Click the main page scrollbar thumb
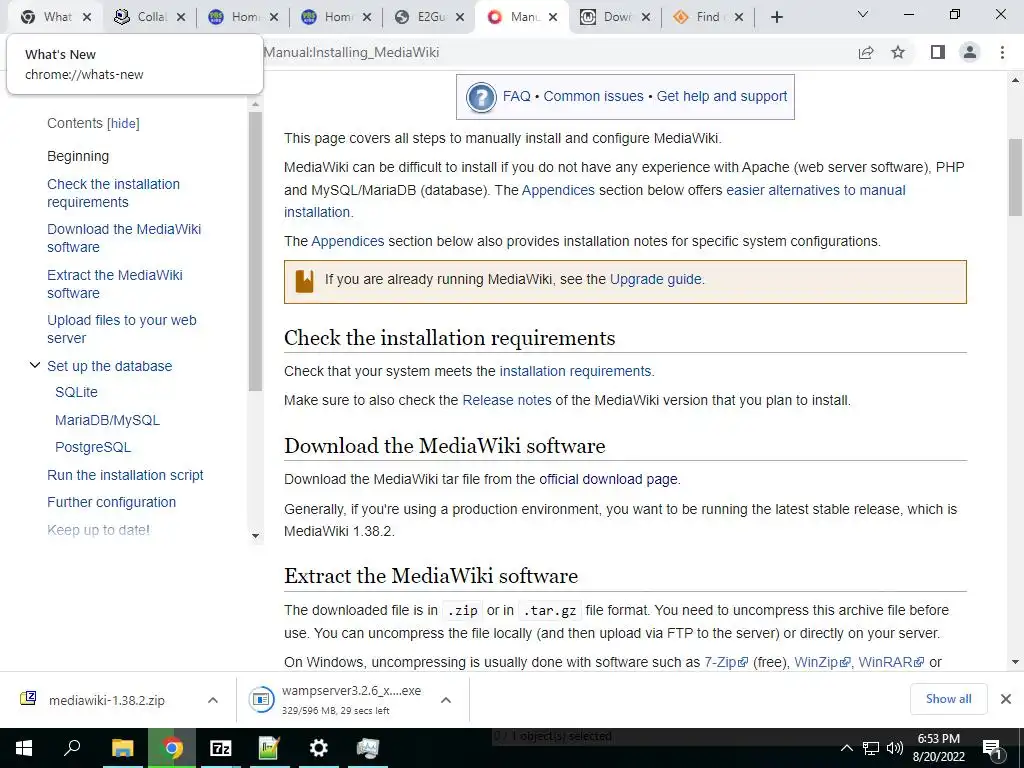Screen dimensions: 1024x768 pyautogui.click(x=1015, y=177)
